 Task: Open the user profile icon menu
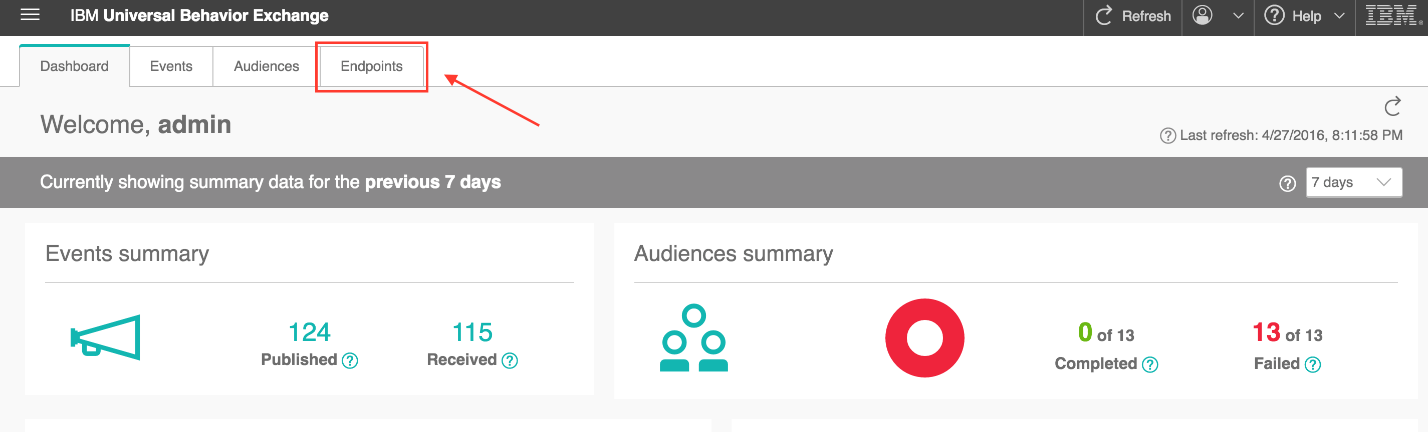(x=1203, y=16)
